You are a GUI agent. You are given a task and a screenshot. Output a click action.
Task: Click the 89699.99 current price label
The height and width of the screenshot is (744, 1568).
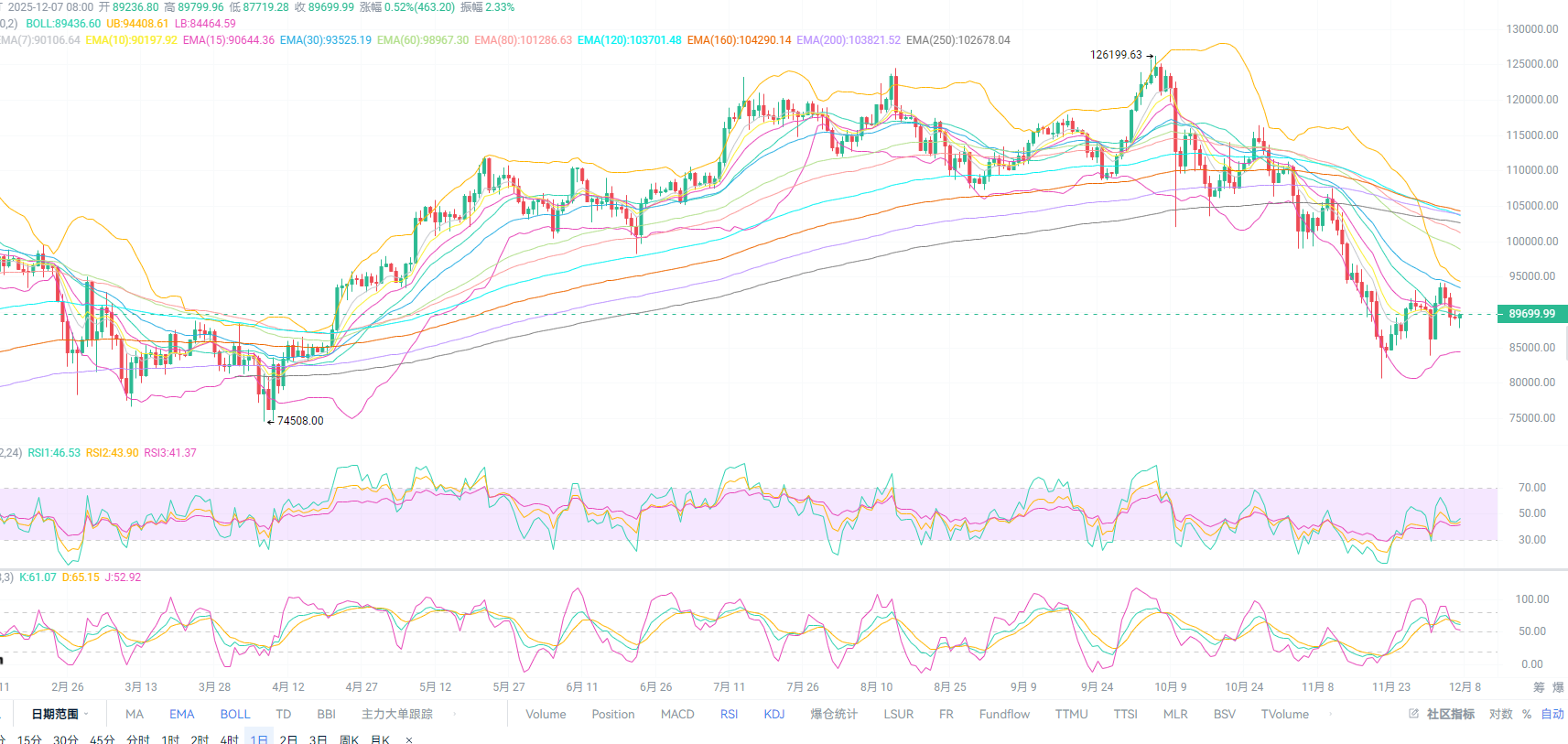[x=1531, y=314]
